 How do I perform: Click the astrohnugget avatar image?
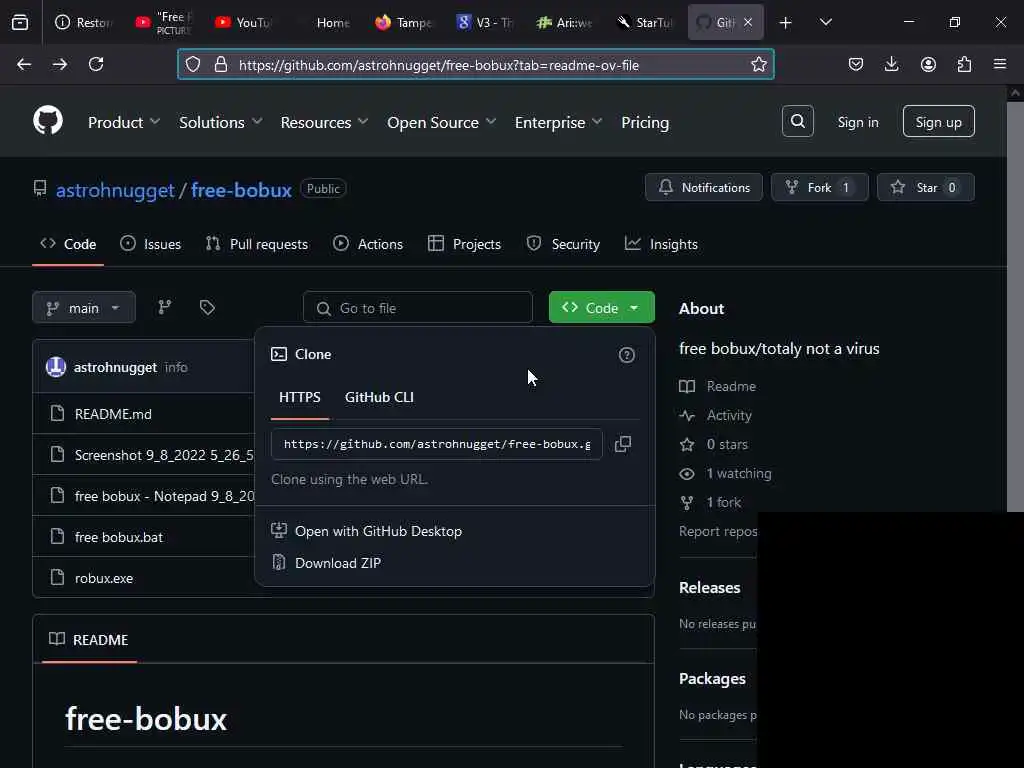(x=56, y=367)
